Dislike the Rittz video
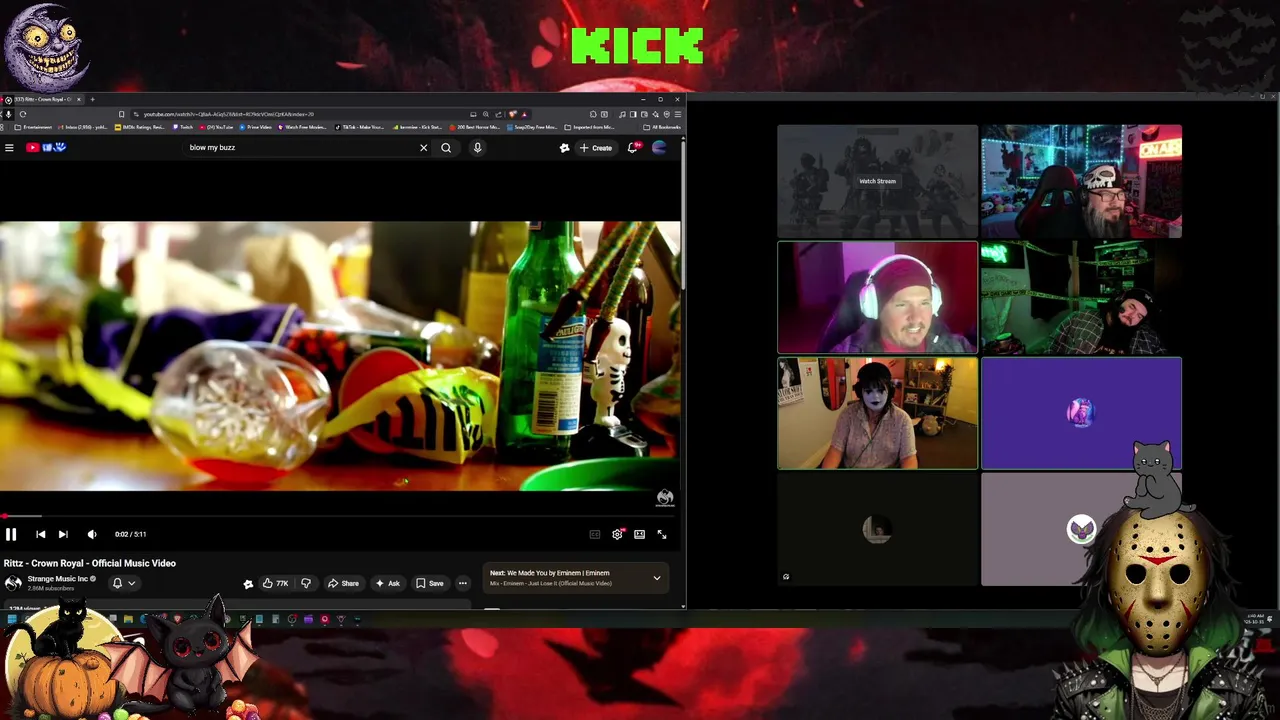 click(x=306, y=583)
